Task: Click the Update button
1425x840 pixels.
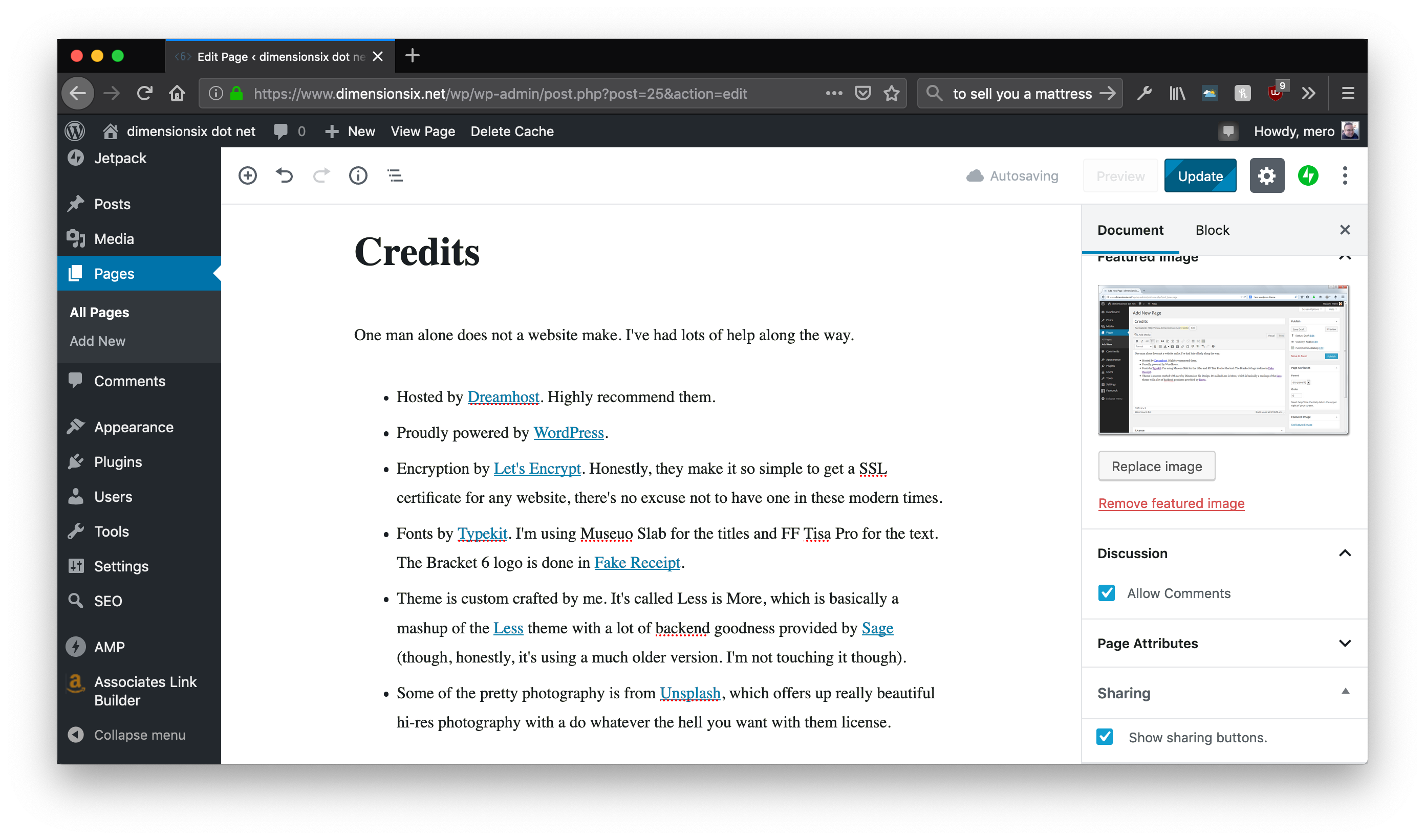Action: [x=1200, y=176]
